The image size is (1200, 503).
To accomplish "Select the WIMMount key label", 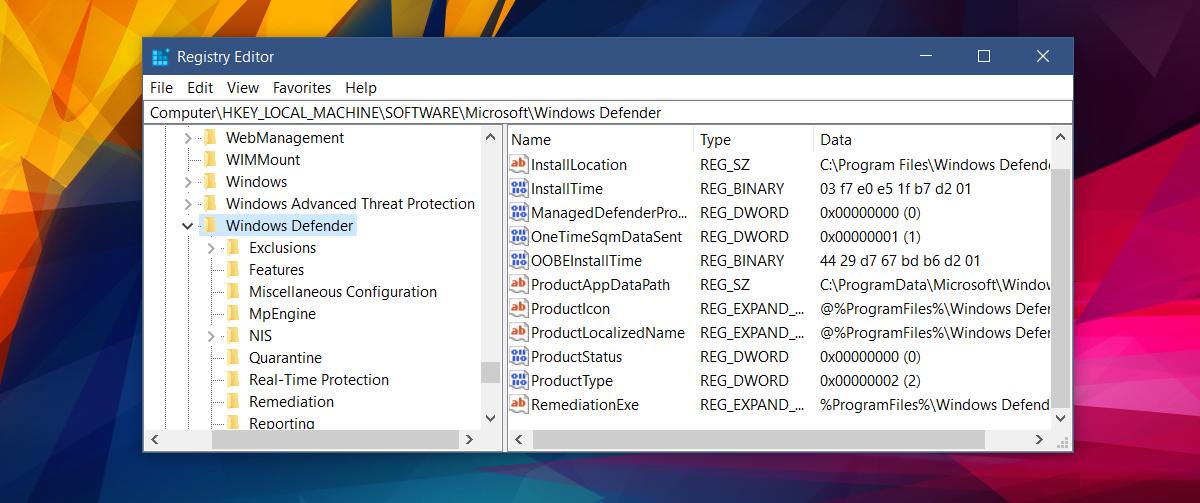I will pos(263,160).
